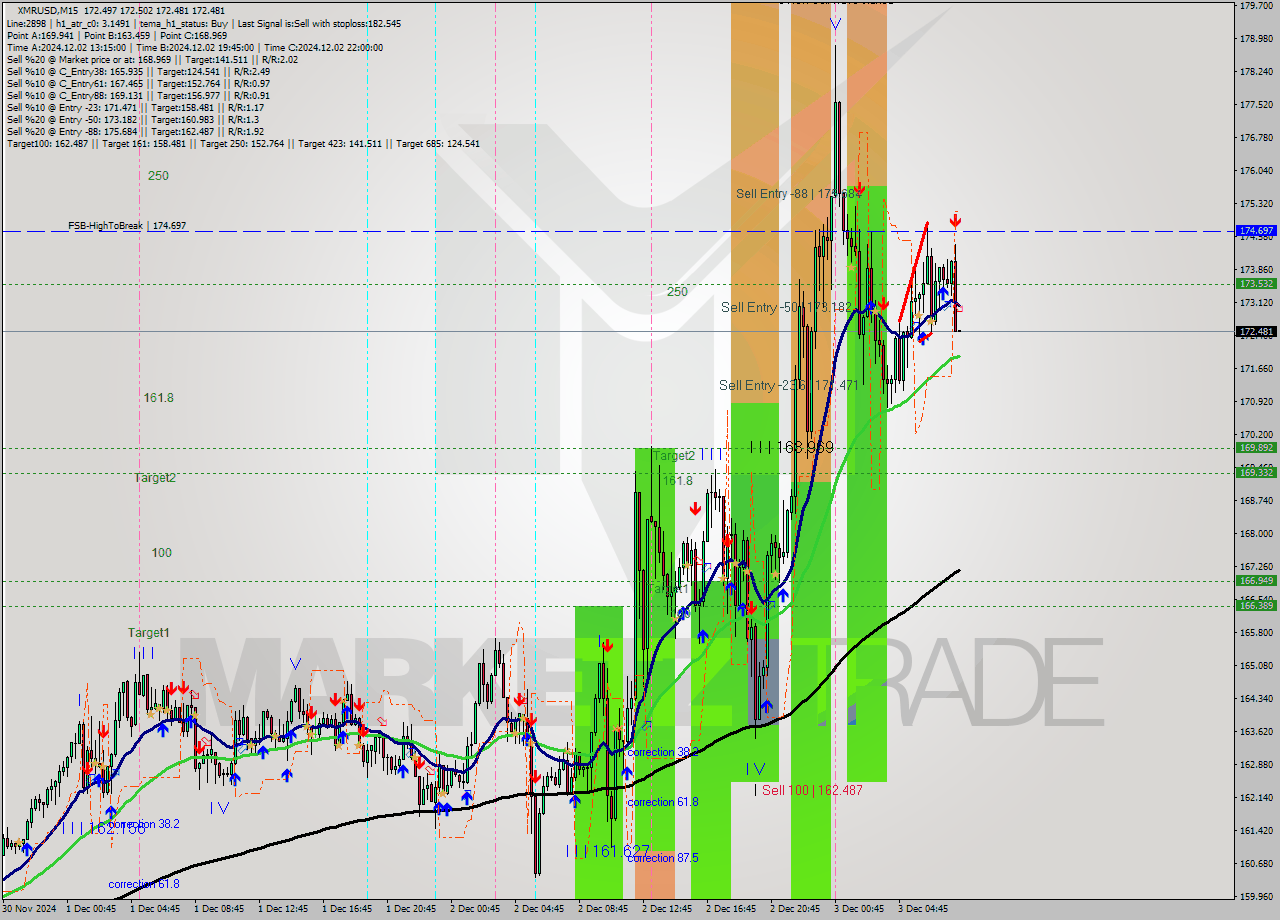This screenshot has height=920, width=1280.
Task: Click the 2 Dec 20:45 time axis label
Action: (795, 909)
